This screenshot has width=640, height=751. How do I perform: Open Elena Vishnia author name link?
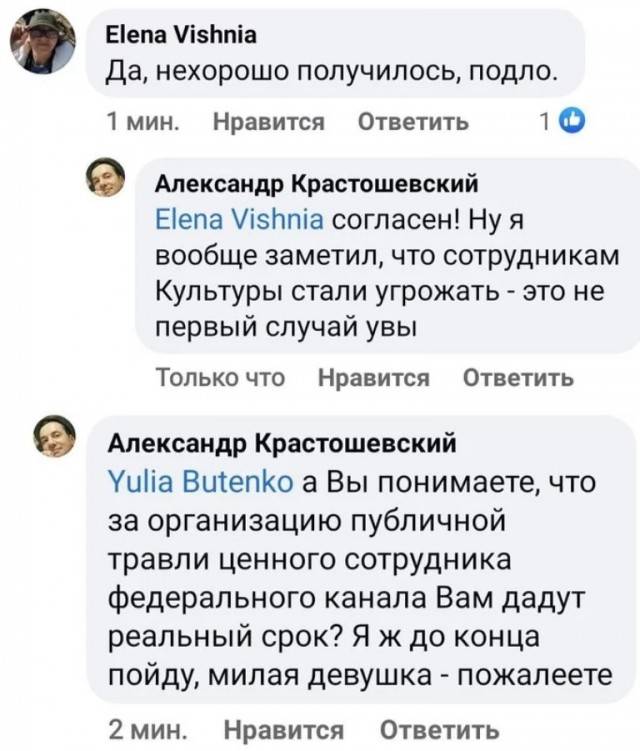coord(181,35)
